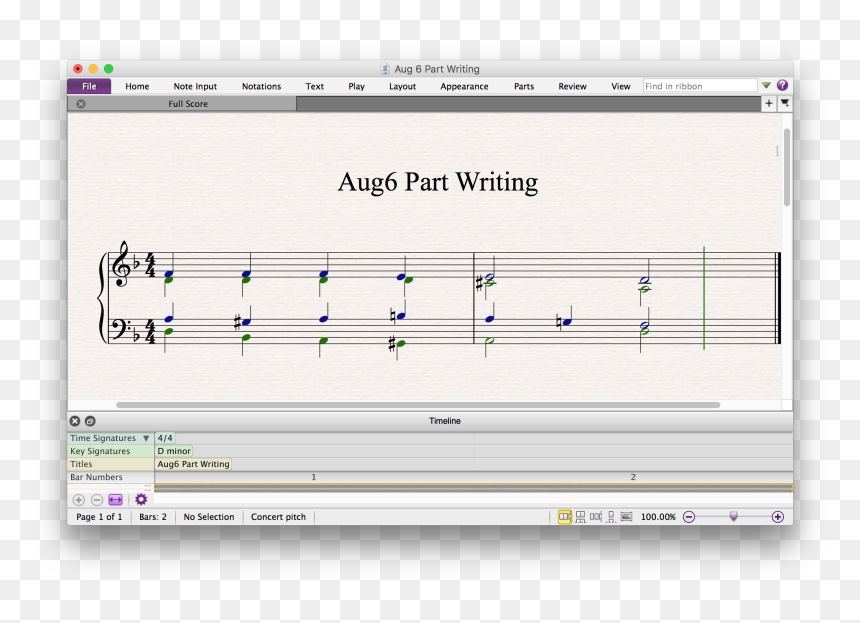
Task: Select single pages vertically view icon
Action: pos(611,517)
